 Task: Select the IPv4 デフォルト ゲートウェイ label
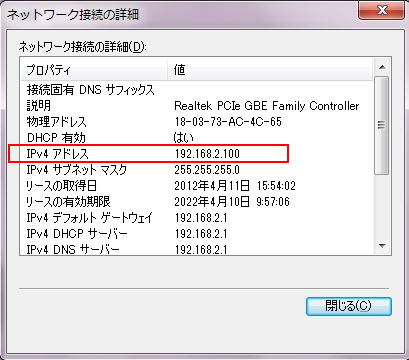coord(89,218)
